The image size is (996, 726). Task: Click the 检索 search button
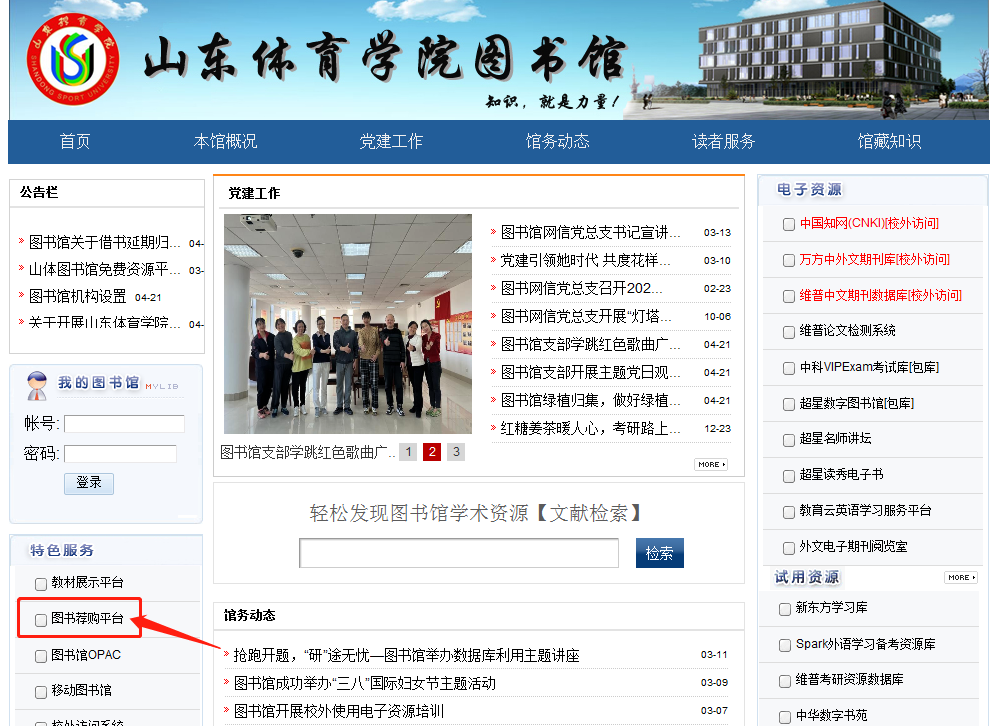pyautogui.click(x=659, y=553)
